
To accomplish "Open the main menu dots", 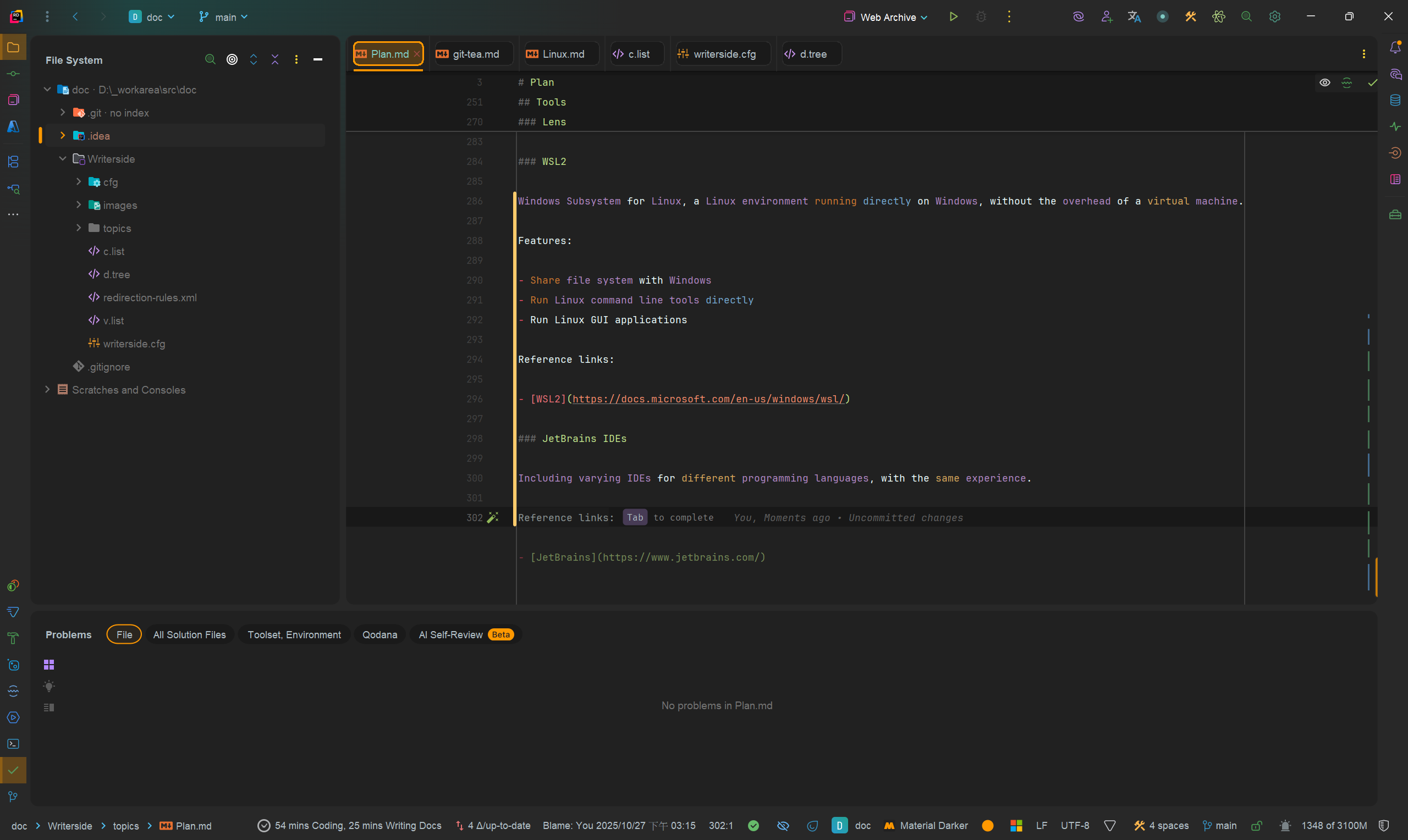I will click(47, 17).
